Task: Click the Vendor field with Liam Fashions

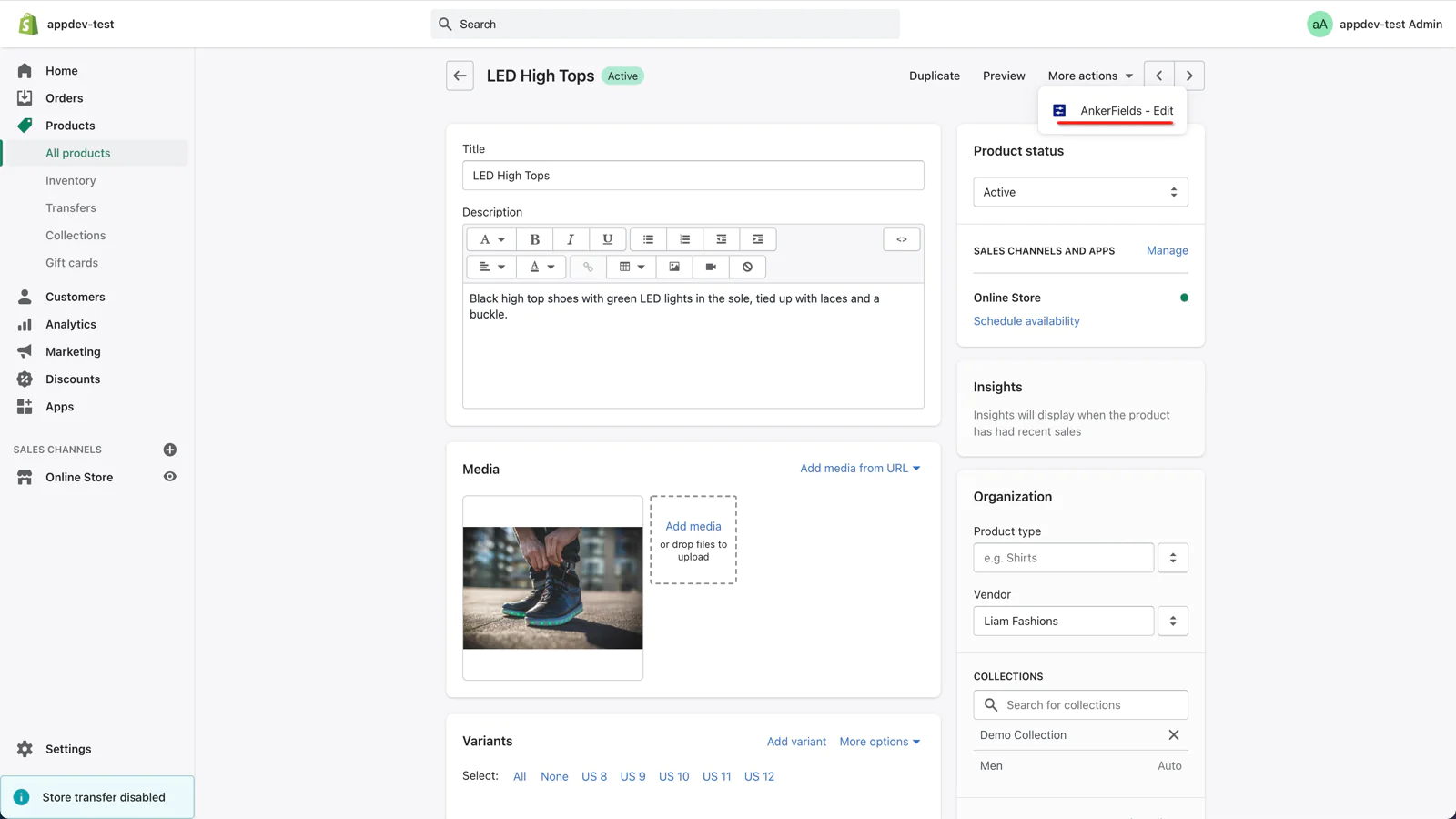Action: pyautogui.click(x=1064, y=621)
